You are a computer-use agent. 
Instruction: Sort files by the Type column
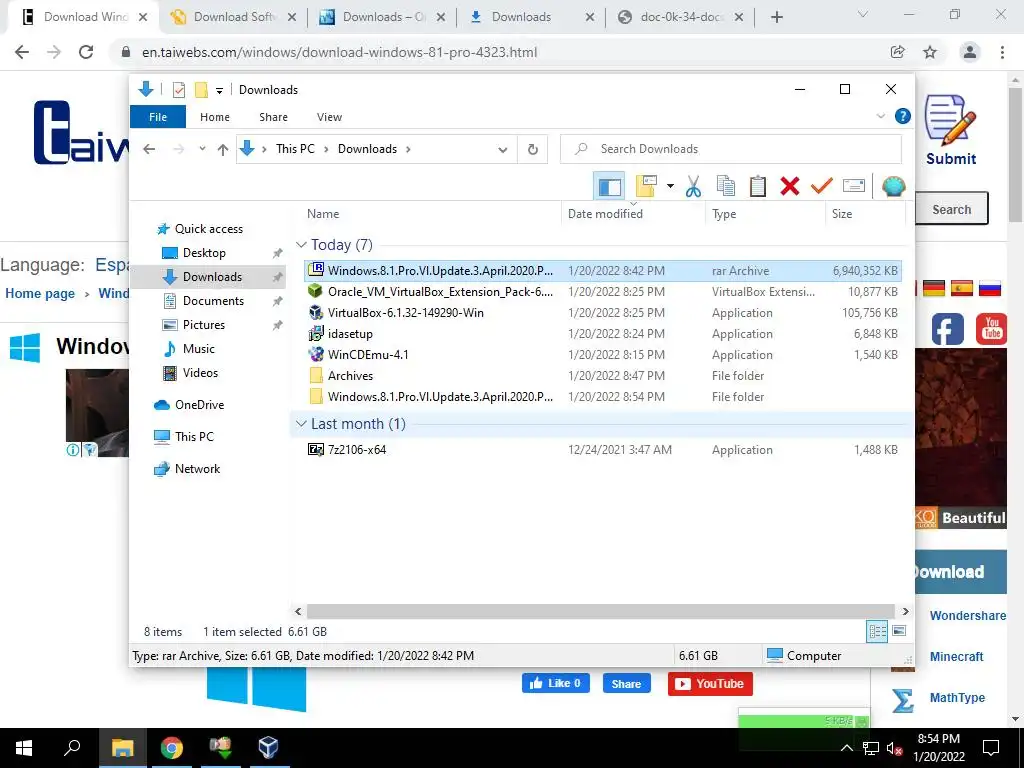(765, 214)
